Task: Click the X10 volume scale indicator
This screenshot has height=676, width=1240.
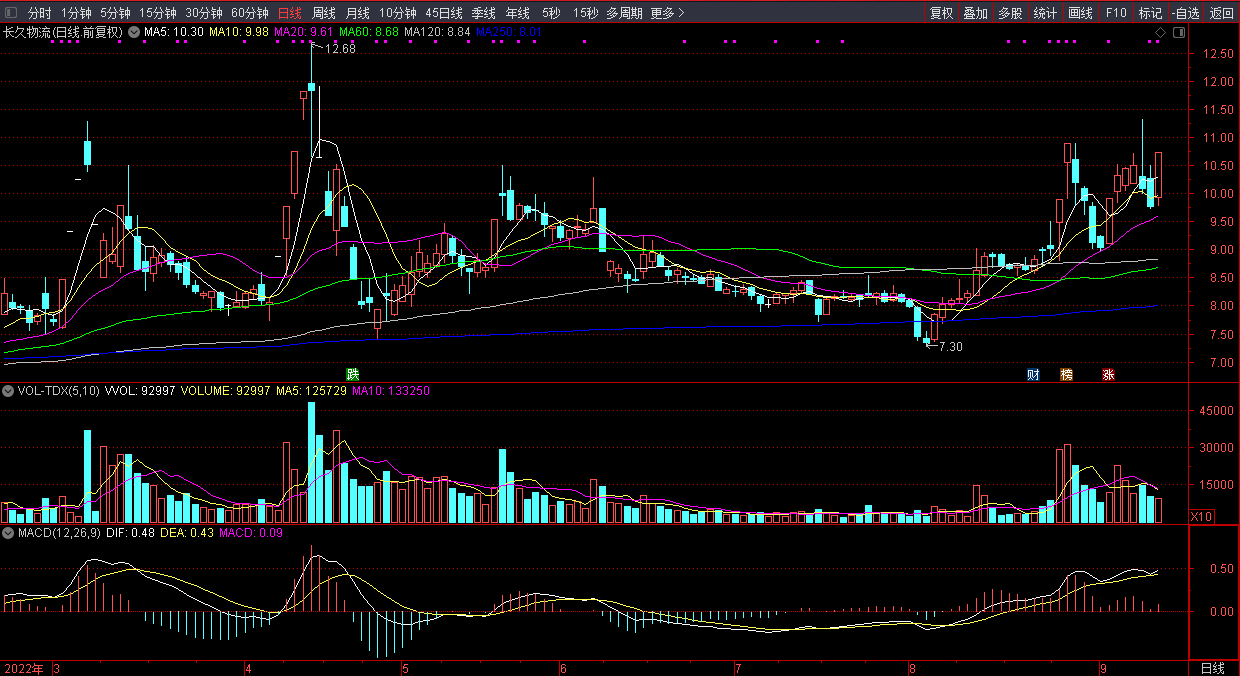Action: pyautogui.click(x=1202, y=516)
